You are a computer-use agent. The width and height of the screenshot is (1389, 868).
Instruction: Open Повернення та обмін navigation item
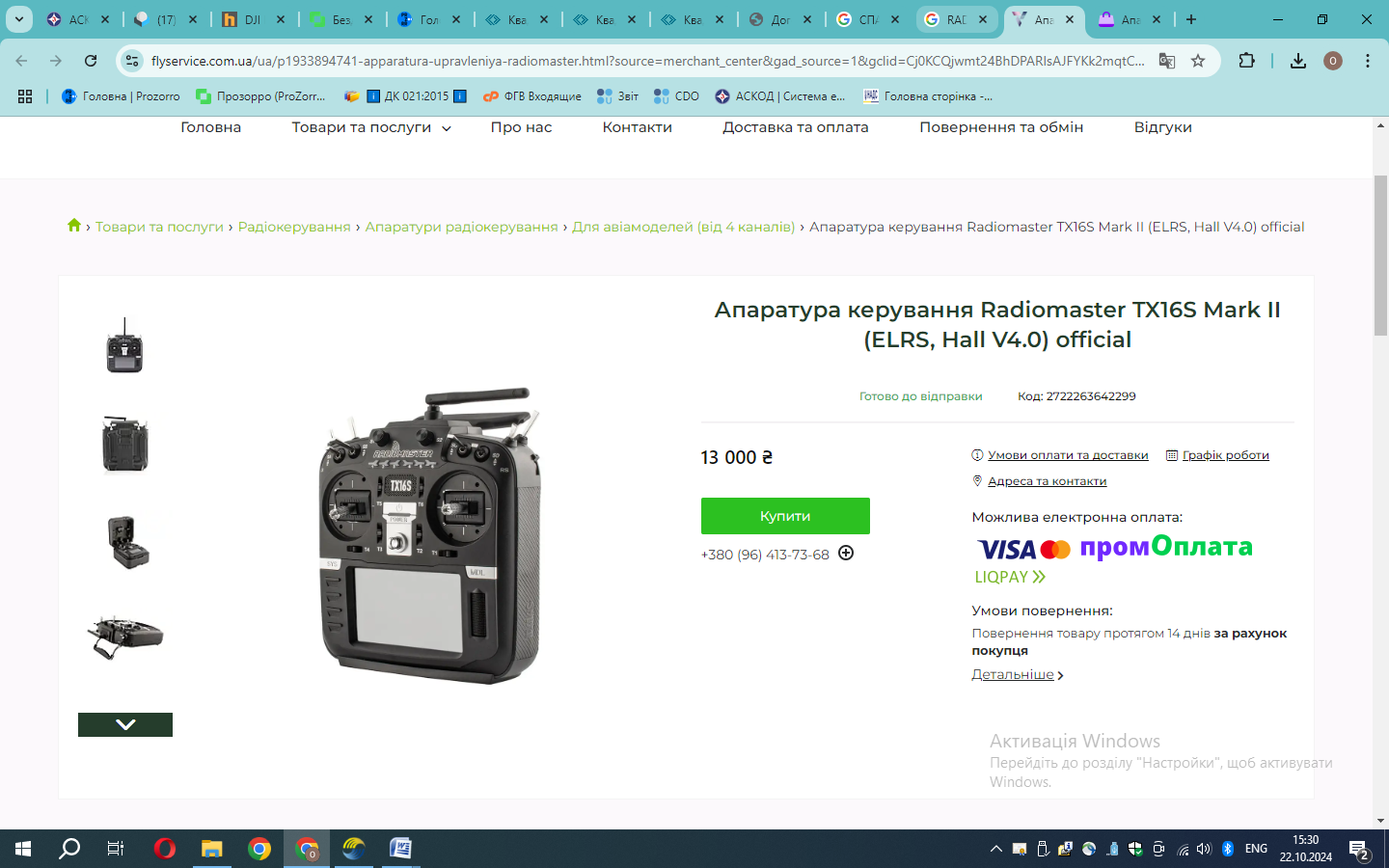[1001, 127]
